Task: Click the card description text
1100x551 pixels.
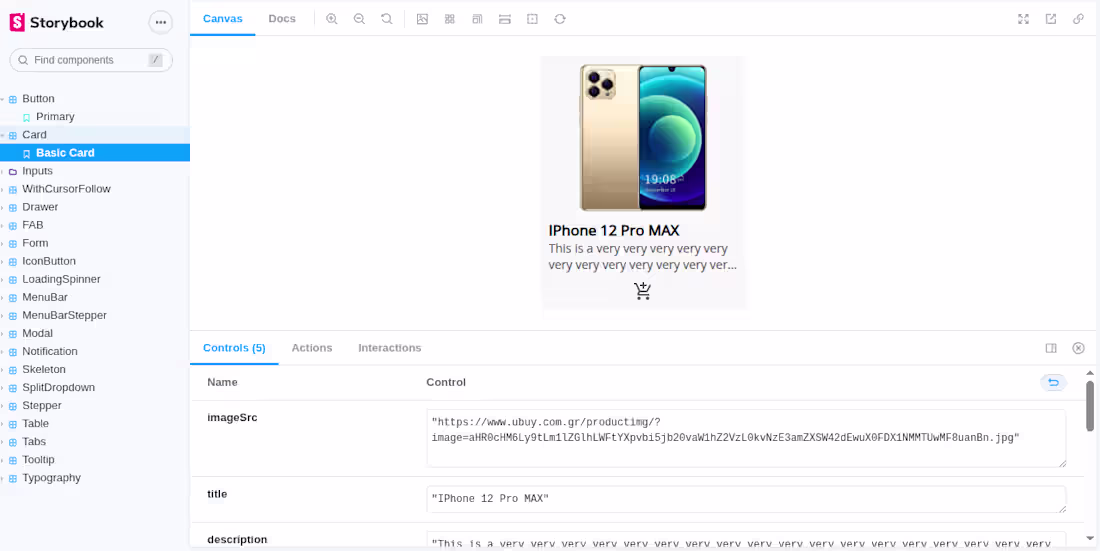Action: (643, 258)
